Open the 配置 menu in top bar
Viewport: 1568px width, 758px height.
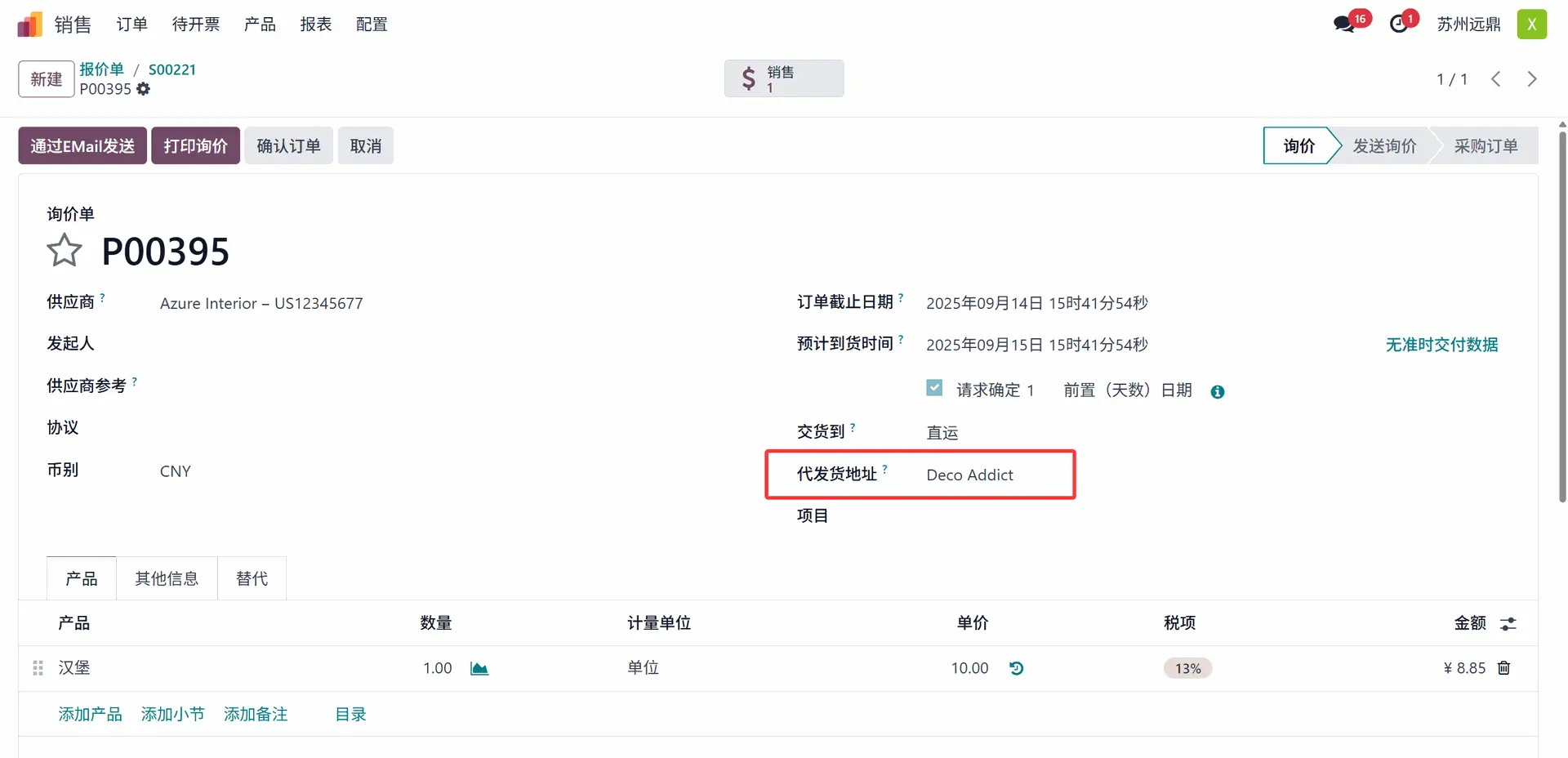pyautogui.click(x=372, y=25)
